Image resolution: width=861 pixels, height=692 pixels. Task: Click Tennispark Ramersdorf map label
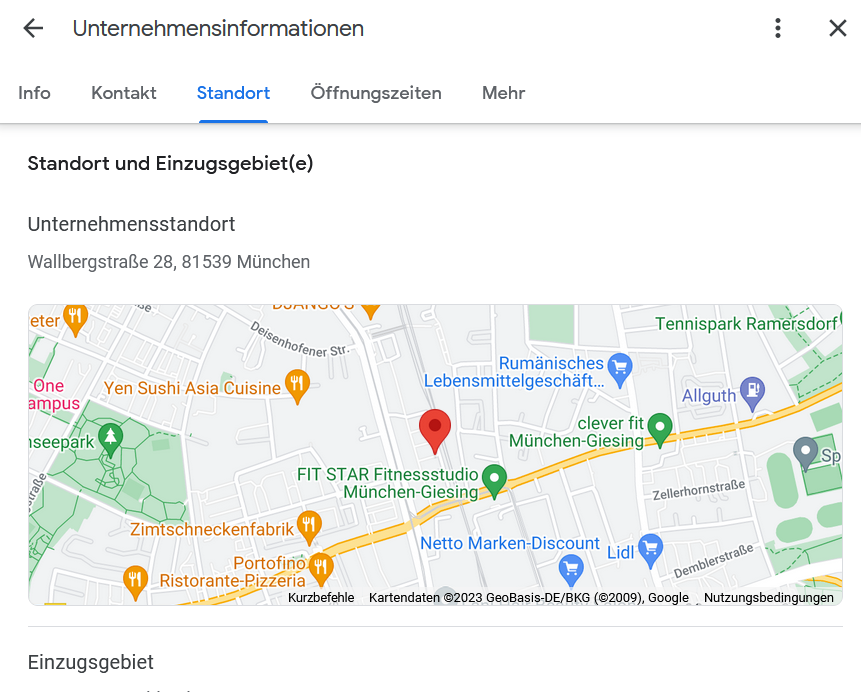(x=746, y=324)
